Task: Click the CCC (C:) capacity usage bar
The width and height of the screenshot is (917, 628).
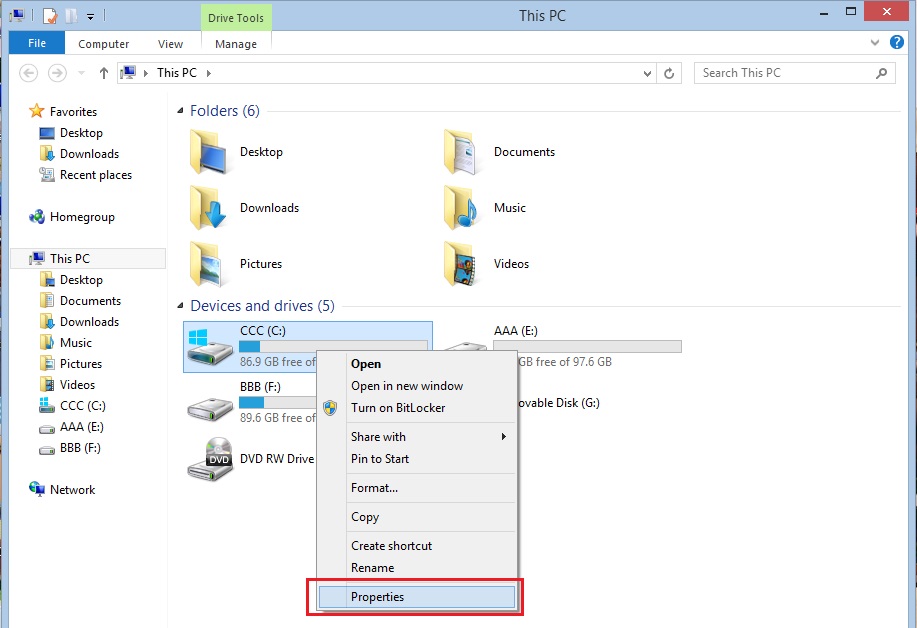Action: point(333,346)
